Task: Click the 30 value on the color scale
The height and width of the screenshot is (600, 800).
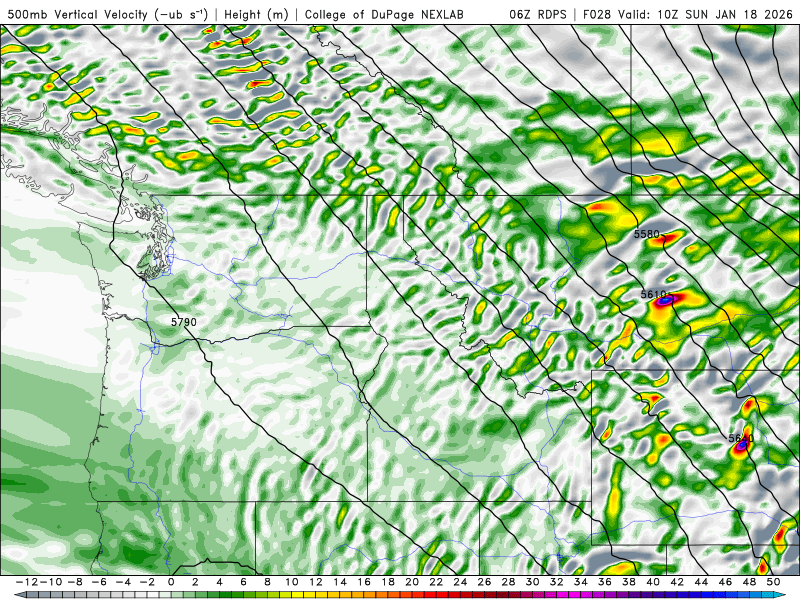Action: point(532,582)
